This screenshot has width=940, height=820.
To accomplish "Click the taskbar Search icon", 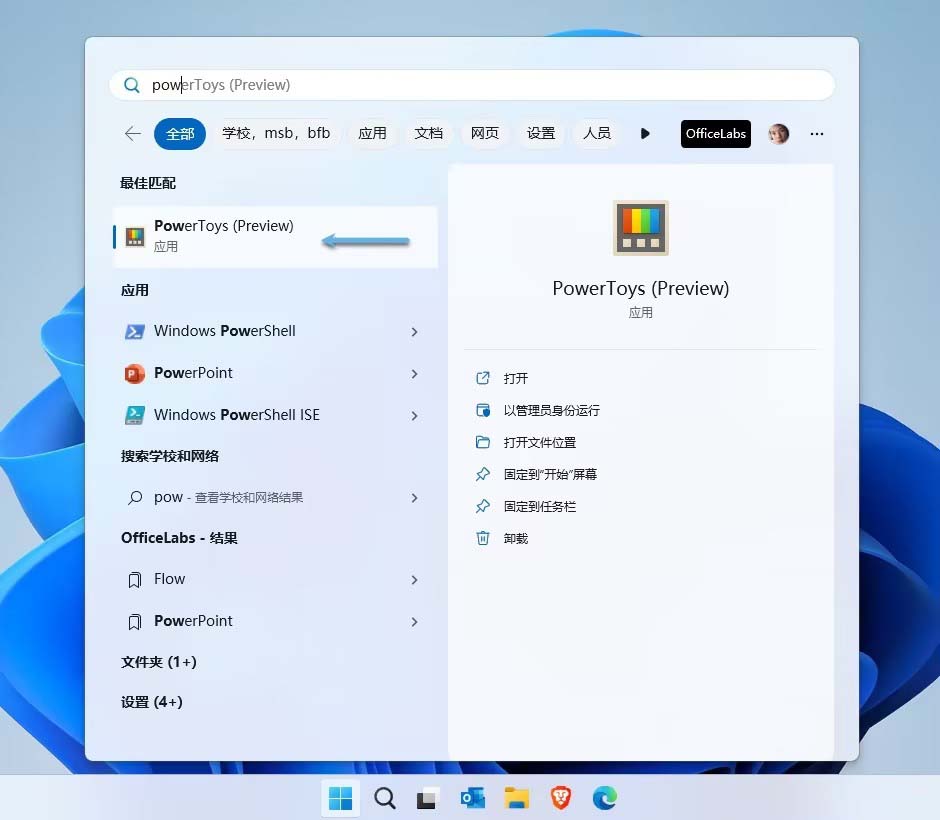I will [385, 798].
